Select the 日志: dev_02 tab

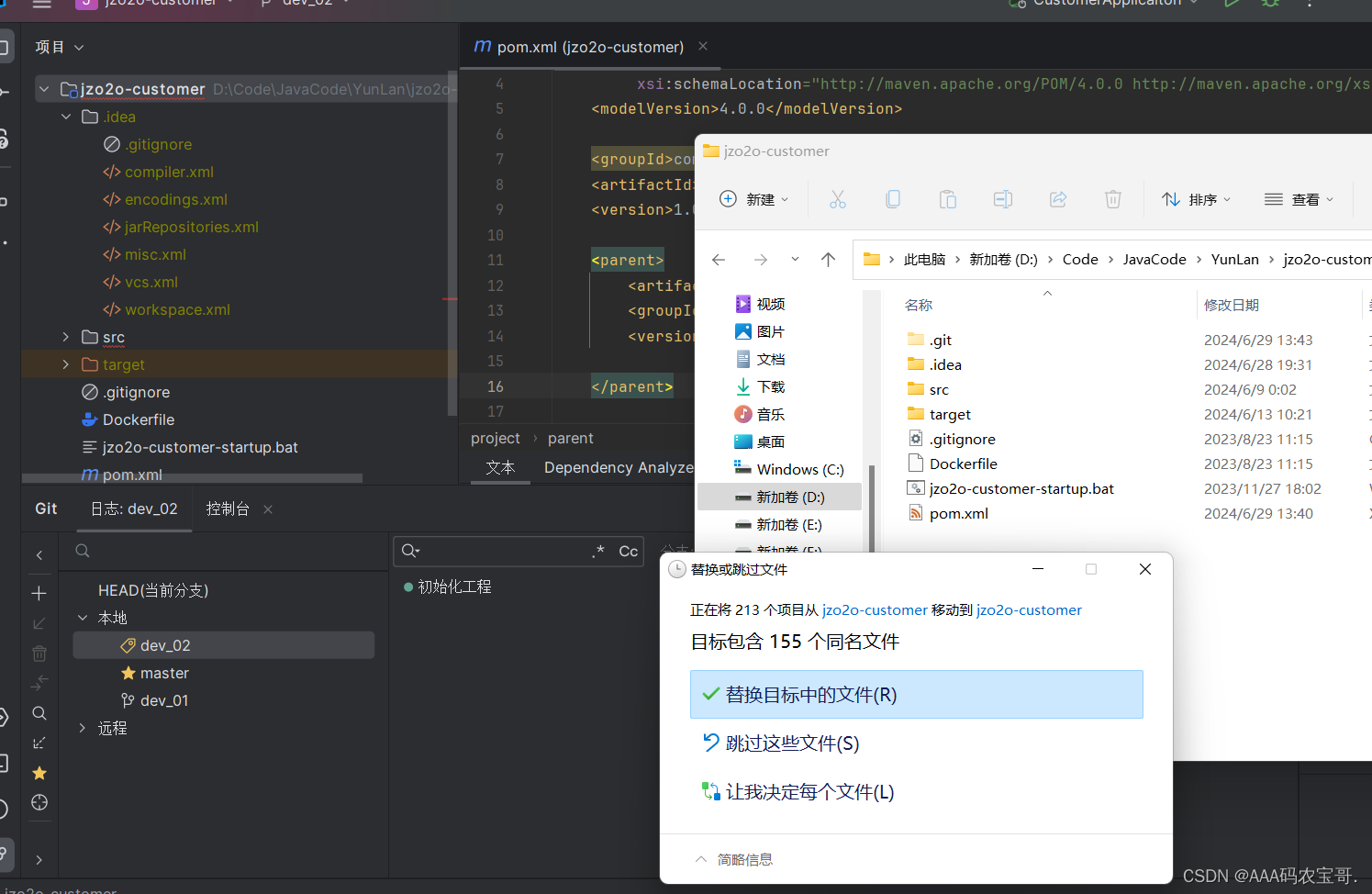click(x=134, y=508)
